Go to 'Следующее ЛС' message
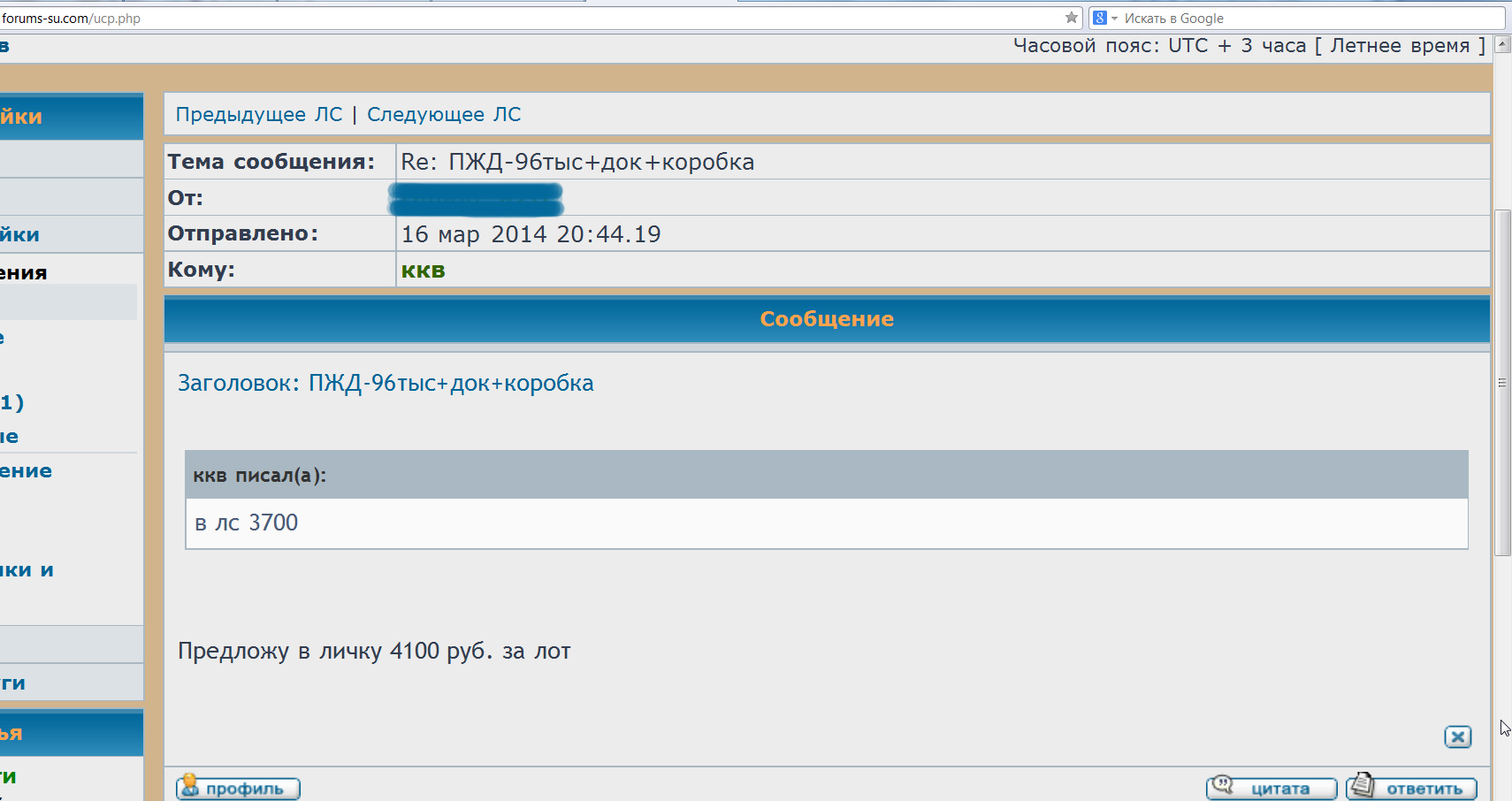 pos(444,115)
